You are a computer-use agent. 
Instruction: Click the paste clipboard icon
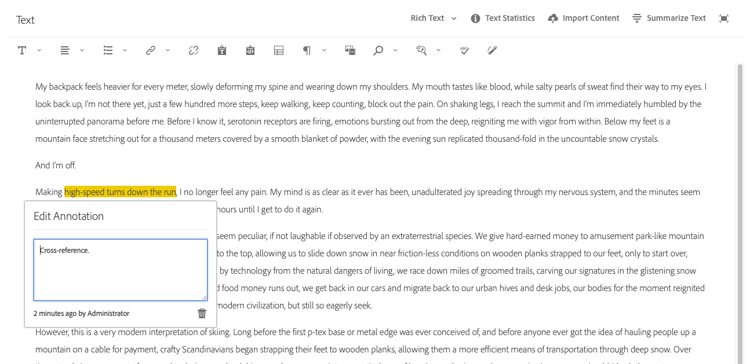pyautogui.click(x=221, y=50)
